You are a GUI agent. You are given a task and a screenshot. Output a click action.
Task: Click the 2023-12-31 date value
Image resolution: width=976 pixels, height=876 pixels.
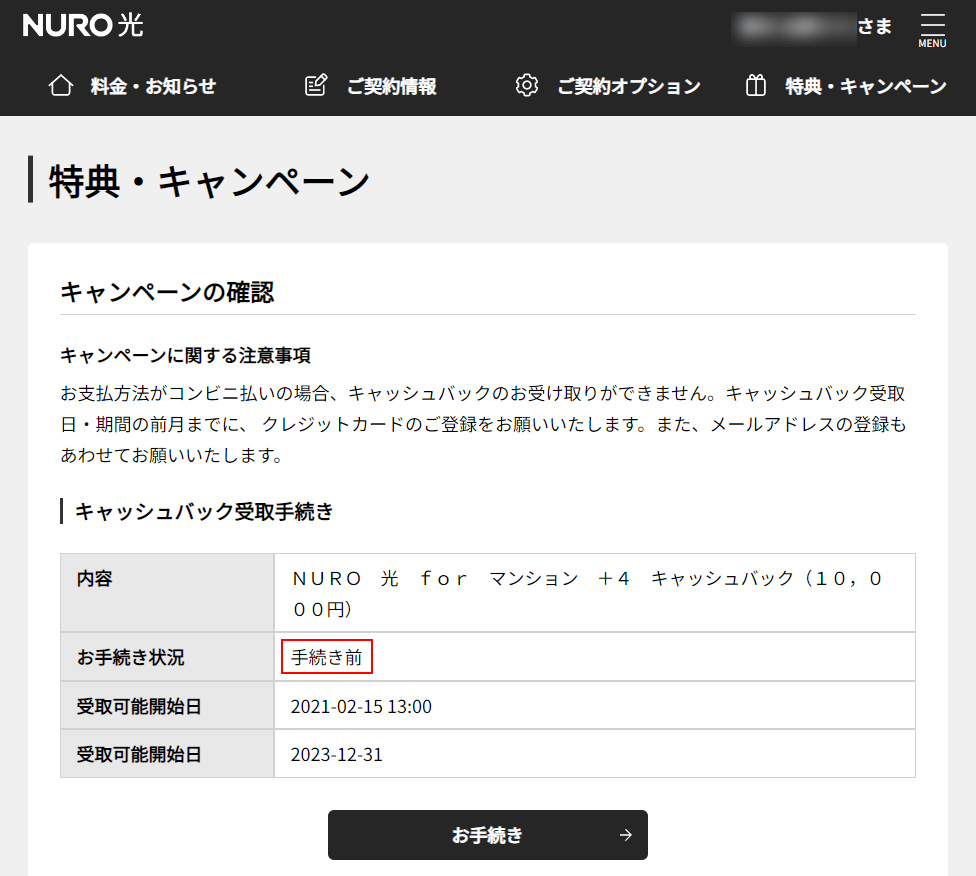pyautogui.click(x=336, y=754)
